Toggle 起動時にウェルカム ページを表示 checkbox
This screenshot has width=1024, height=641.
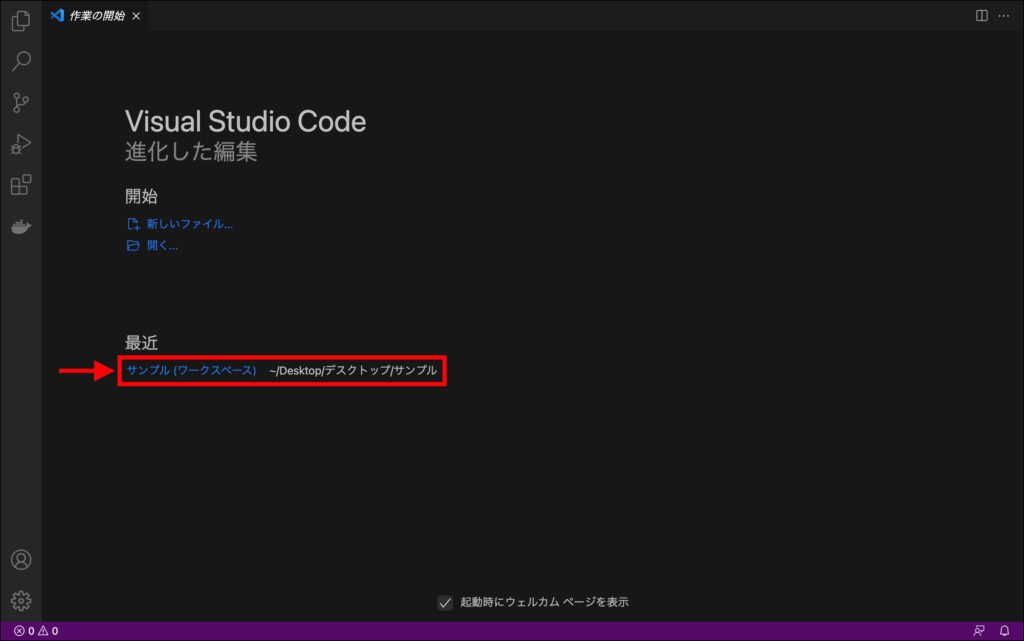(445, 602)
